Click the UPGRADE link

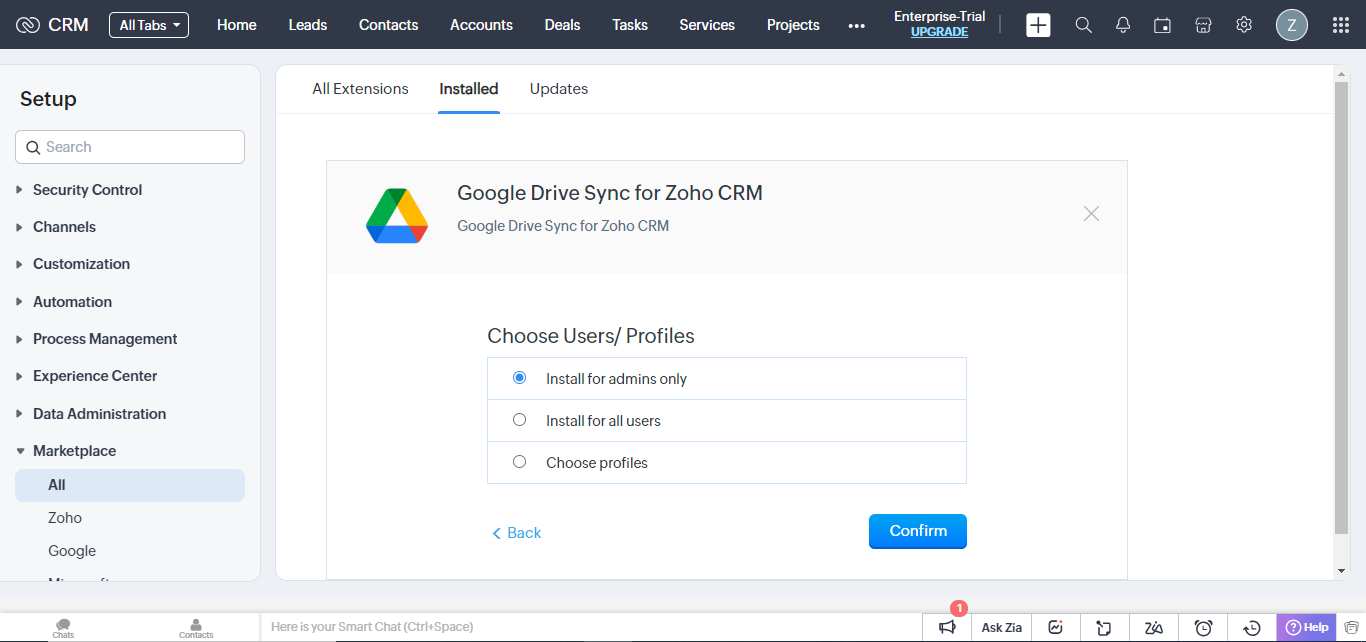pyautogui.click(x=940, y=32)
